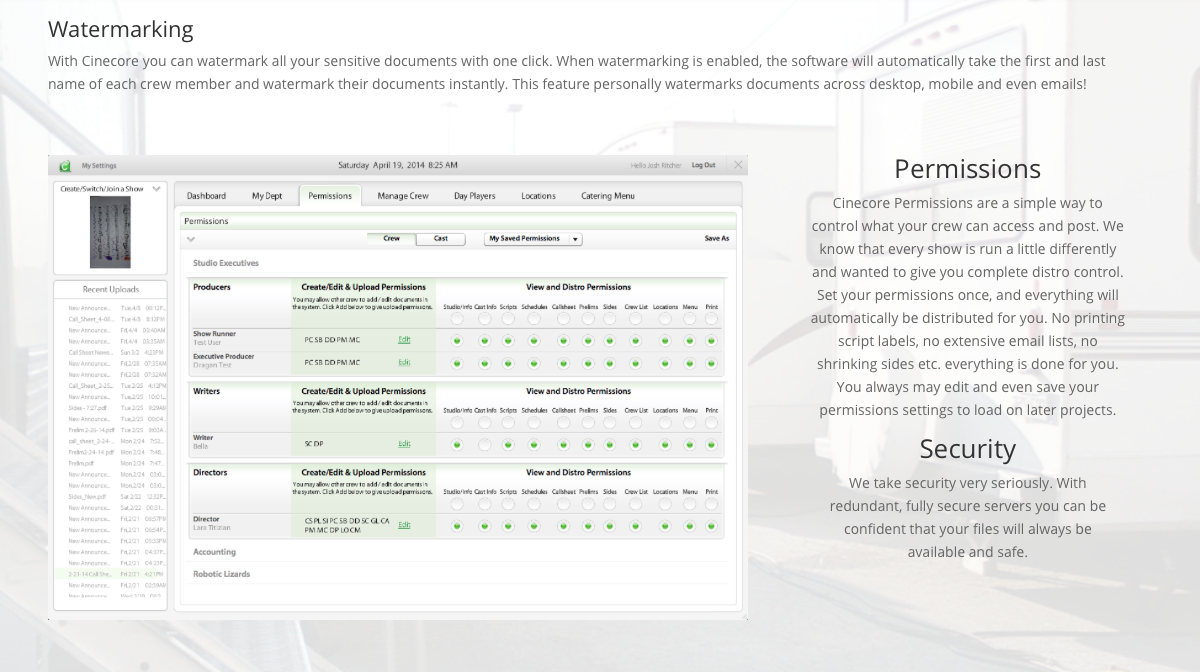Toggle Show Runner Print permission
1200x672 pixels.
711,340
